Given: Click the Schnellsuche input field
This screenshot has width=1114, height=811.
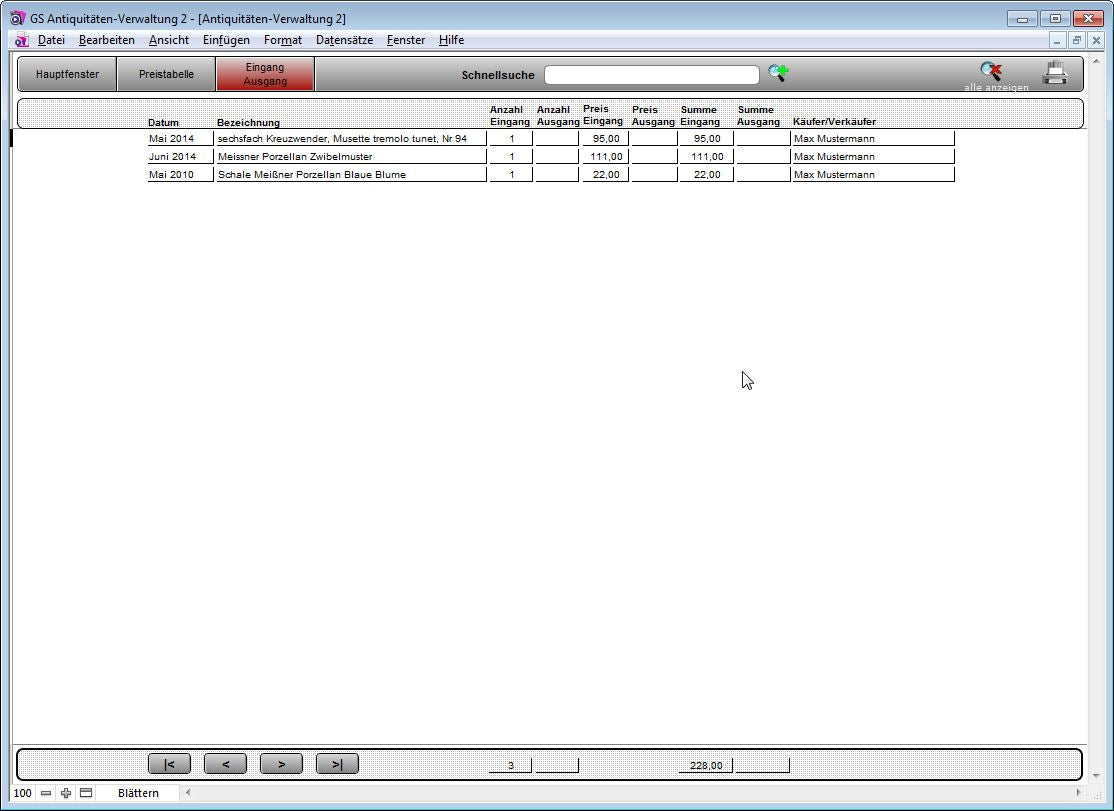Looking at the screenshot, I should [651, 75].
